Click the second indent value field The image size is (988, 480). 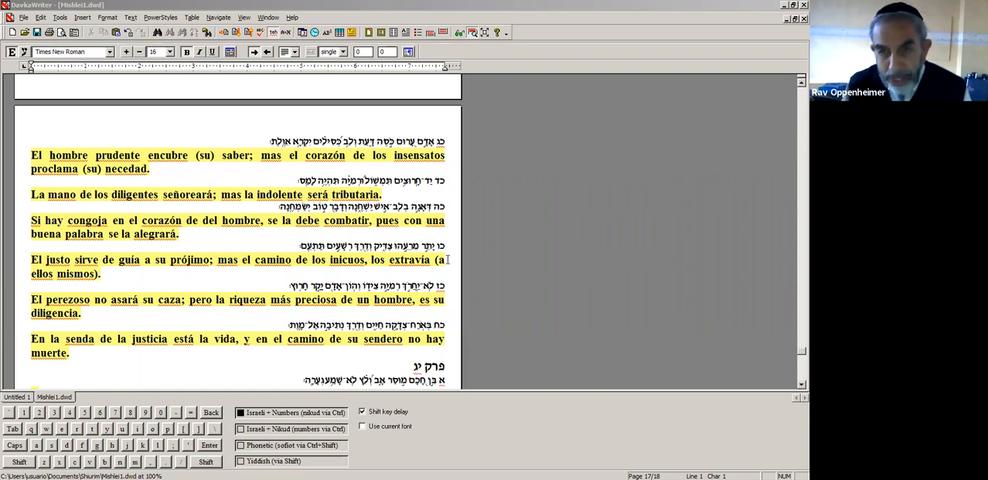coord(387,52)
